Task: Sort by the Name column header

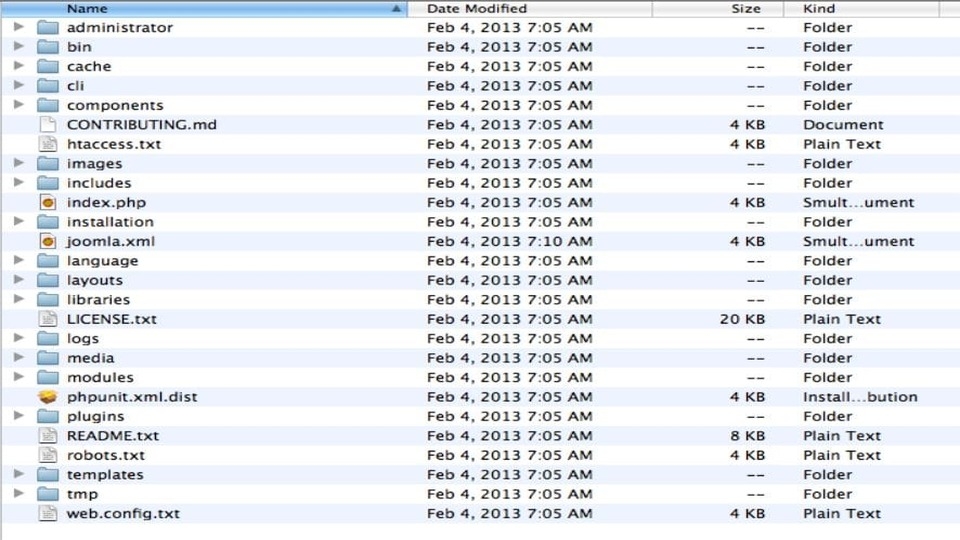Action: (204, 9)
